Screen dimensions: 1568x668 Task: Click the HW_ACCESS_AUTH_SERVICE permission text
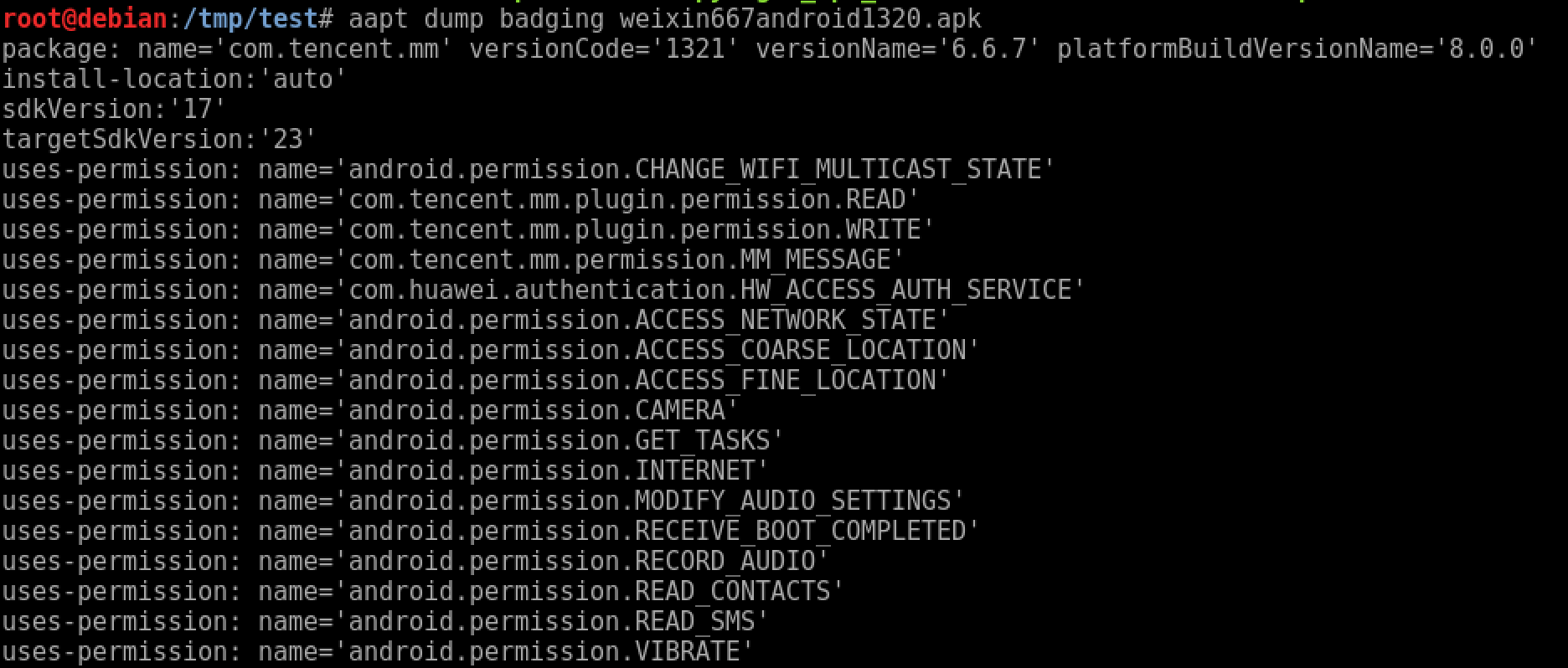tap(906, 290)
